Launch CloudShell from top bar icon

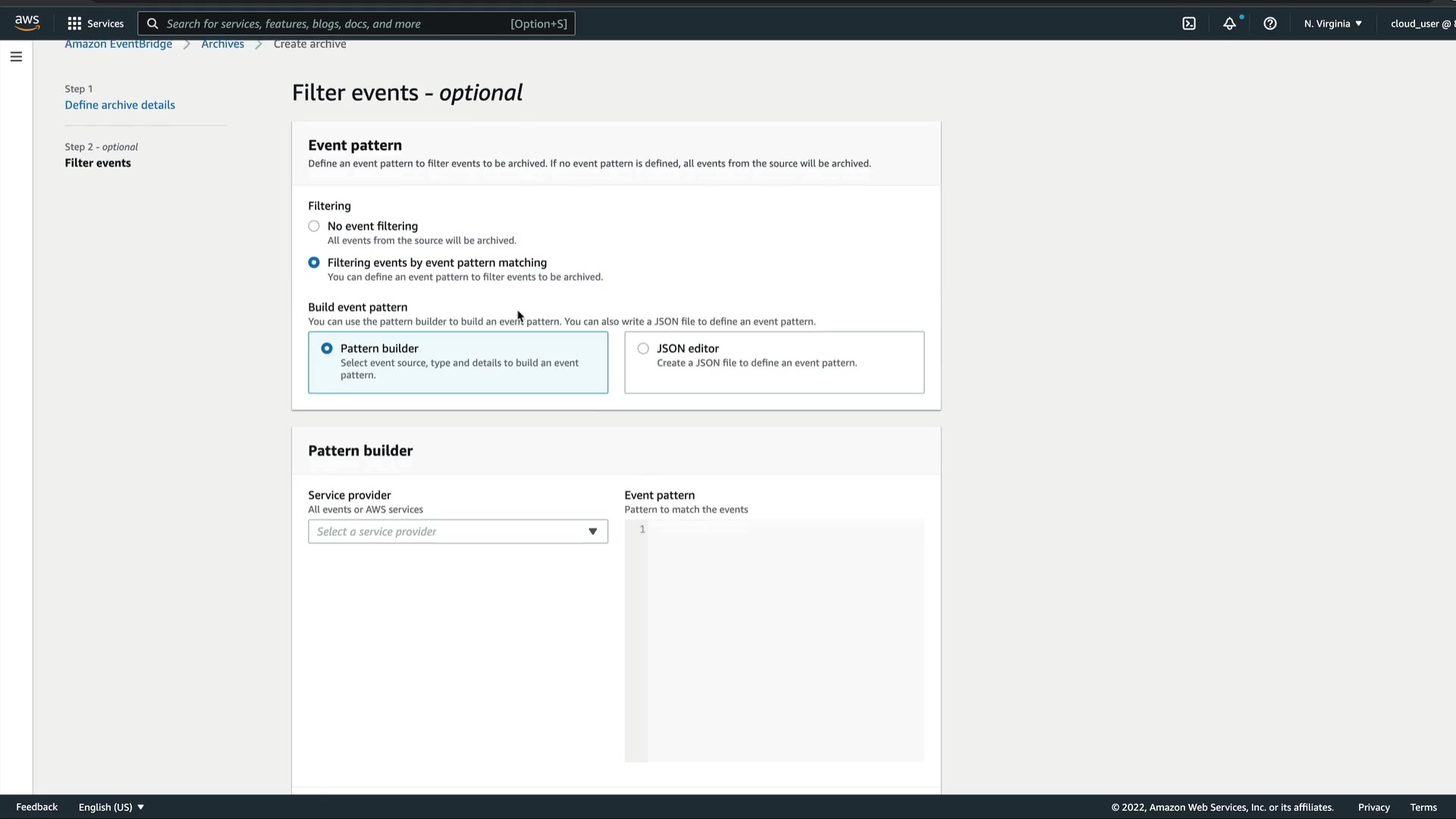pos(1189,24)
